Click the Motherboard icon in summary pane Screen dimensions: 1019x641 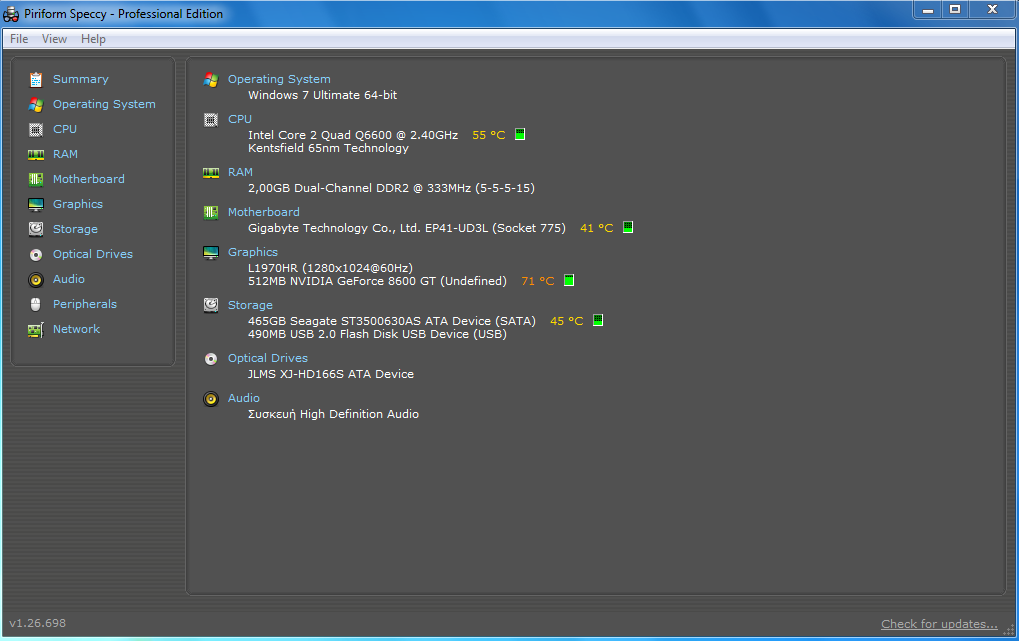pyautogui.click(x=211, y=213)
